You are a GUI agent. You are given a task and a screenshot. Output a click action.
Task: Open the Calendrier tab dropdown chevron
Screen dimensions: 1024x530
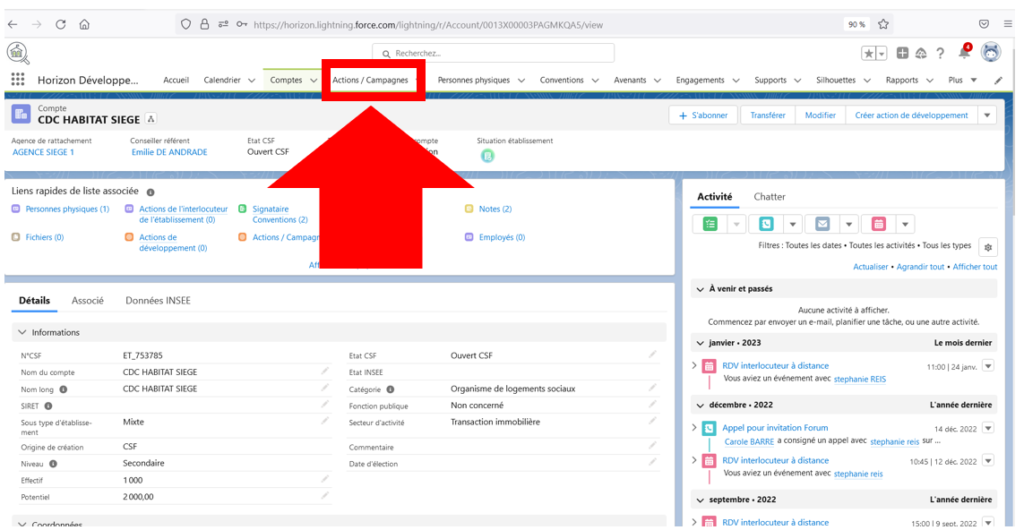pos(251,80)
